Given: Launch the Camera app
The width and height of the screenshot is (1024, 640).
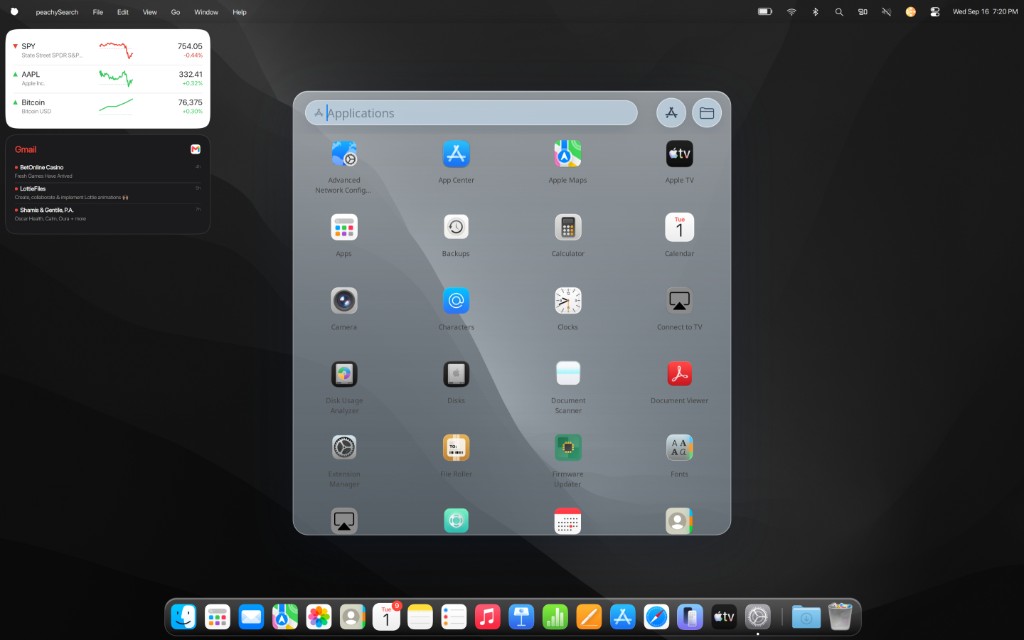Looking at the screenshot, I should pos(344,301).
